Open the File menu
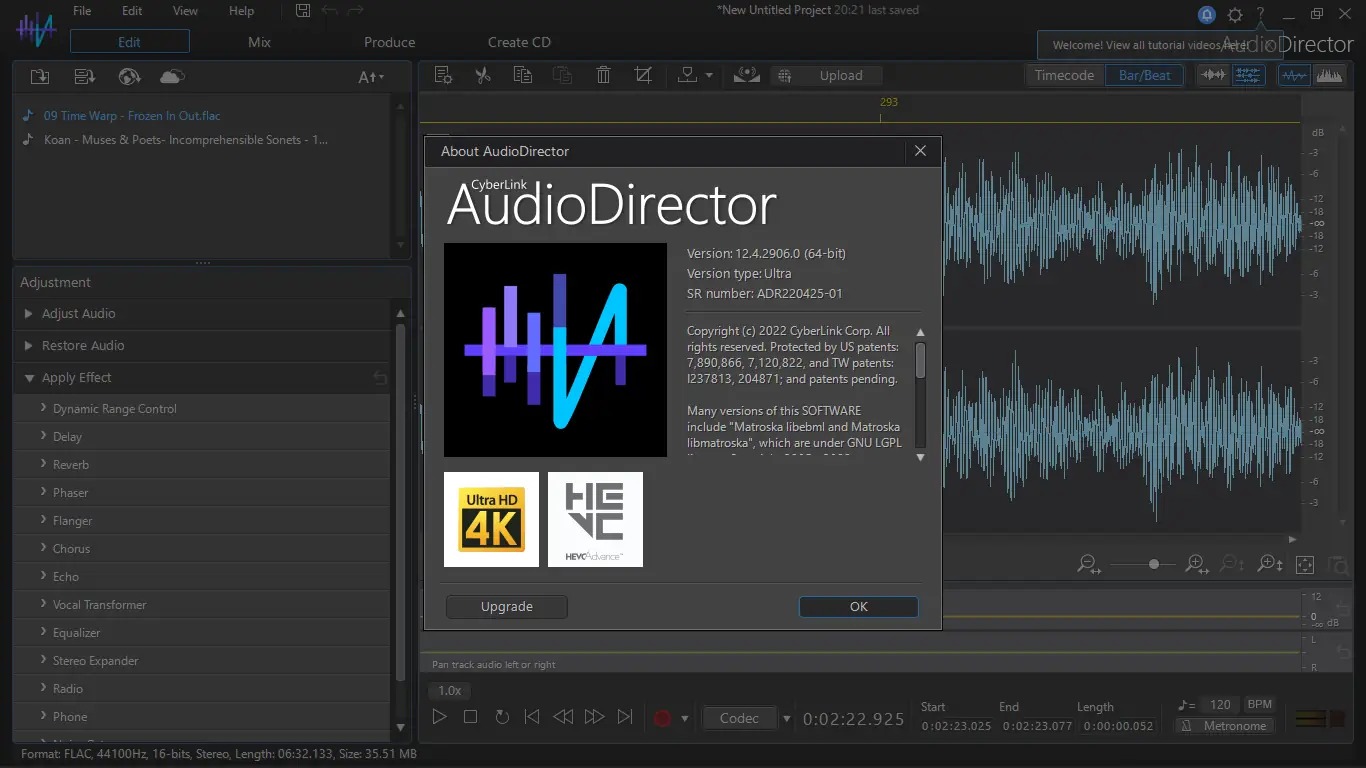This screenshot has width=1366, height=768. click(x=82, y=11)
